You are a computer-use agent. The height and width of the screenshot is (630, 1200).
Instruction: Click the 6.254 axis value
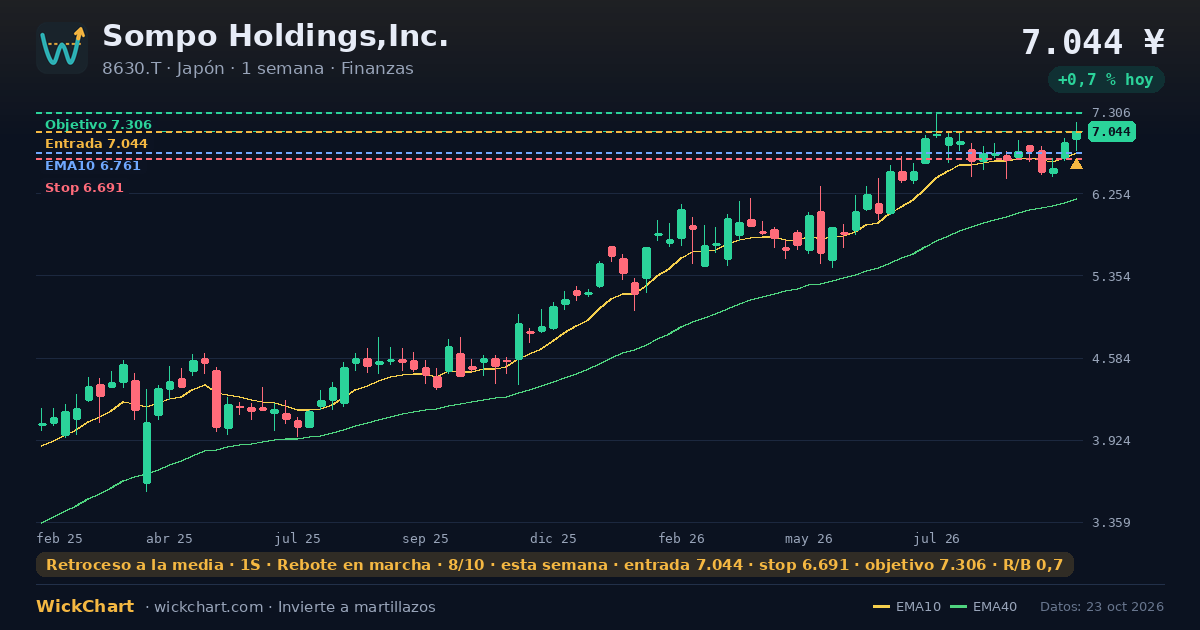[x=1111, y=194]
